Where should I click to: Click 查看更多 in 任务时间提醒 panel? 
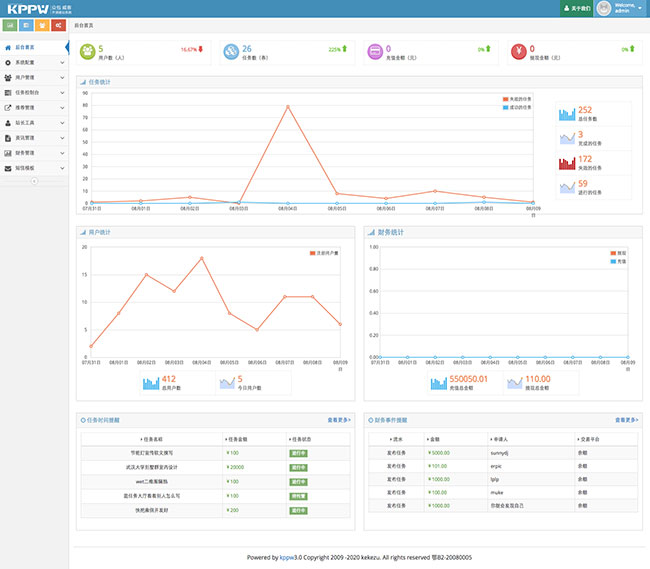pos(339,420)
